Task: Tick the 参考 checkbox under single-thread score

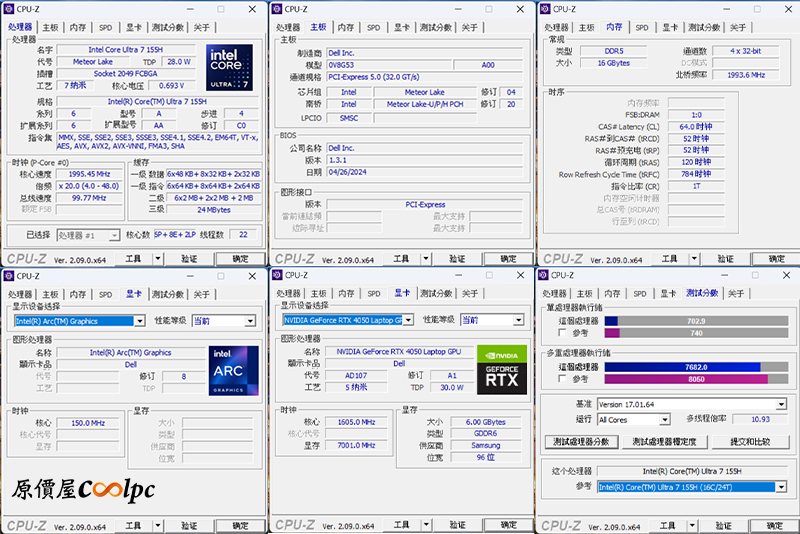Action: (562, 333)
